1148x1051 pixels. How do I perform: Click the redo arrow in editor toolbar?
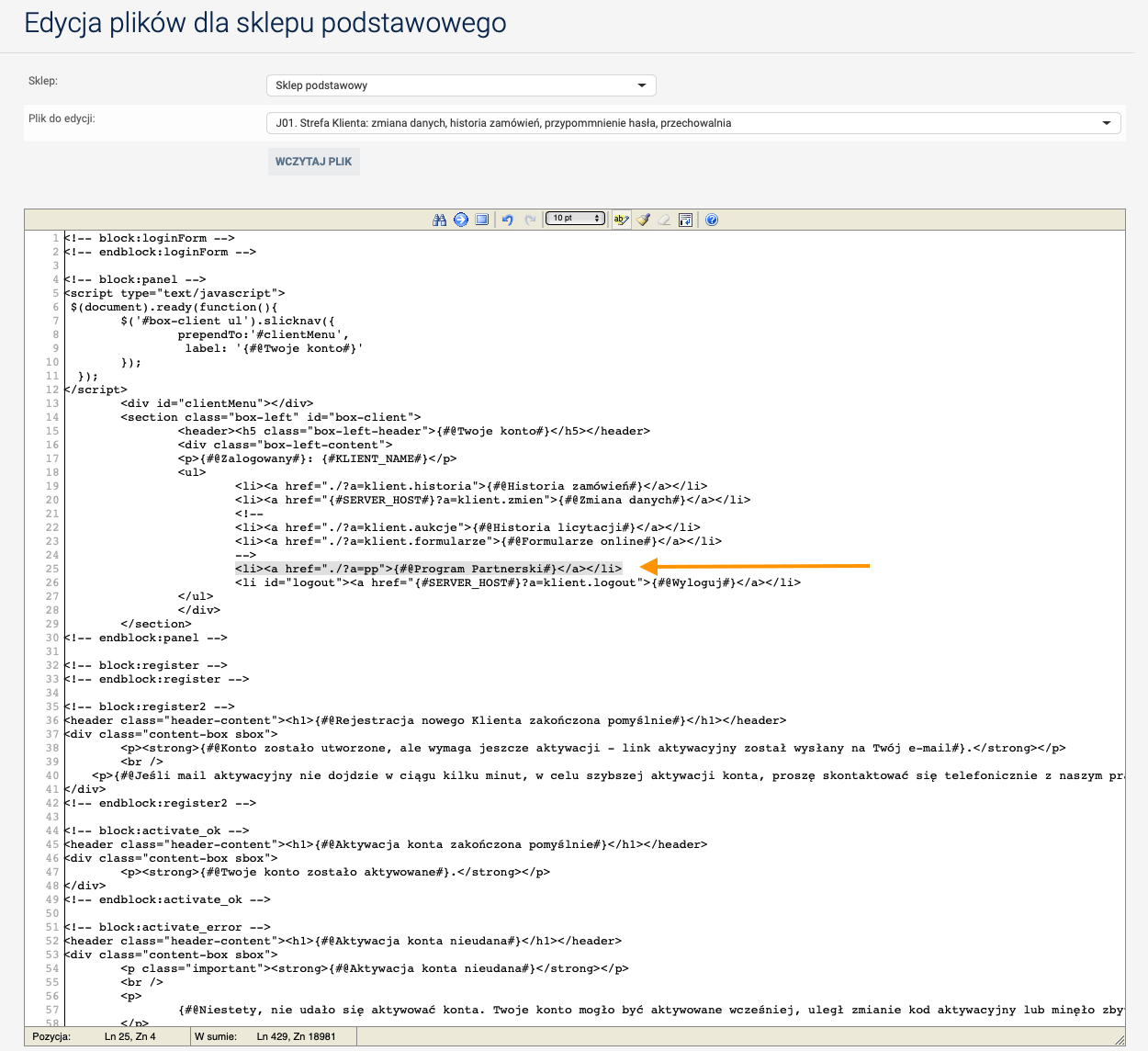pos(530,220)
